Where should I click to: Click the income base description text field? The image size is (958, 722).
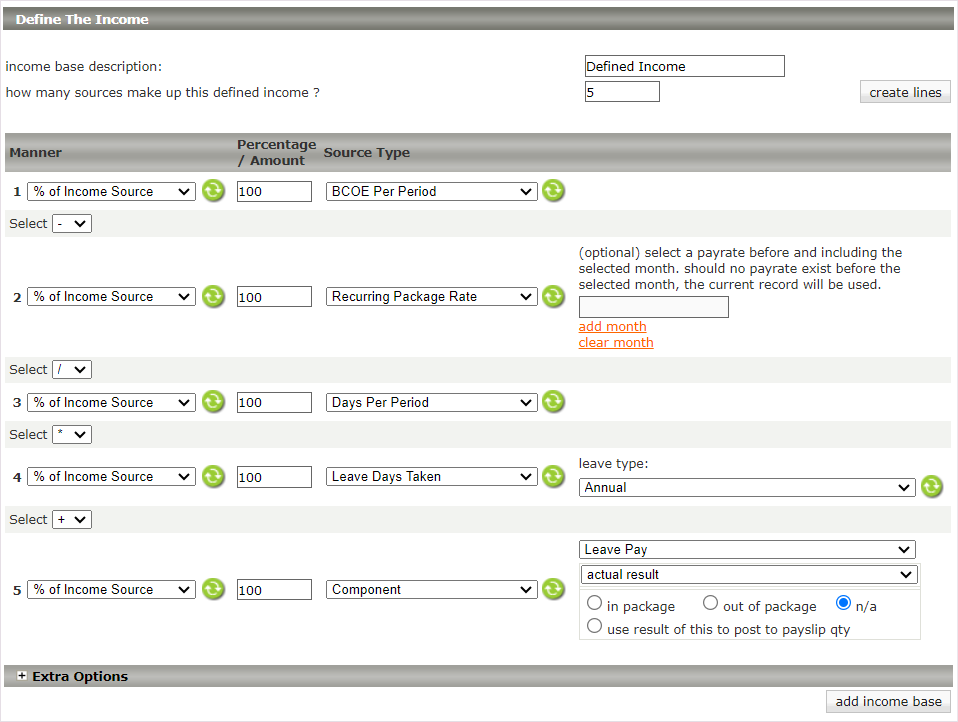point(684,66)
